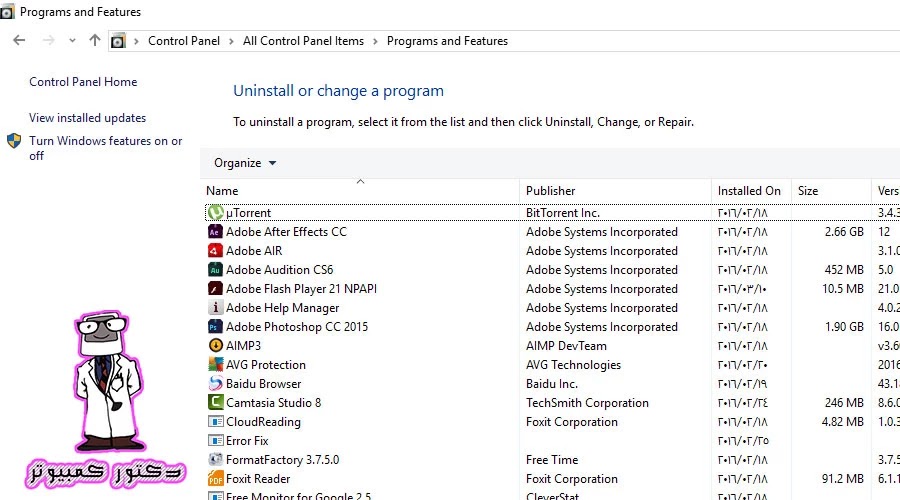Click TechSmith Corporation publisher cell

tap(587, 403)
